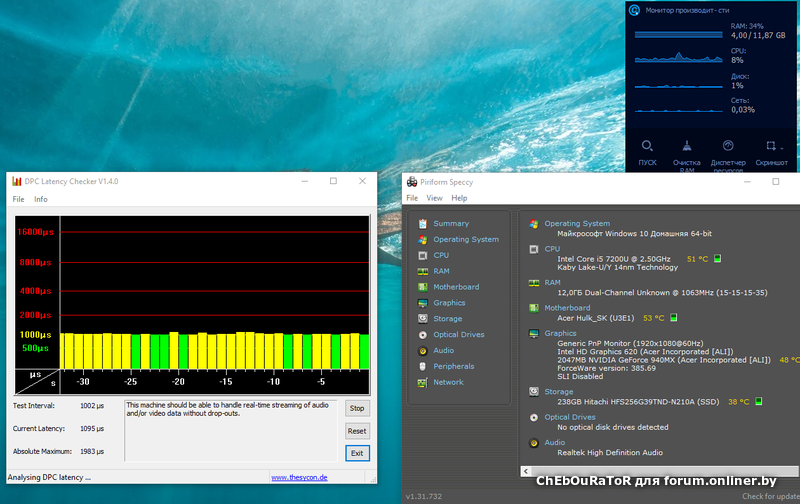Open the www.thesycon.de link
Viewport: 800px width, 504px height.
point(301,477)
